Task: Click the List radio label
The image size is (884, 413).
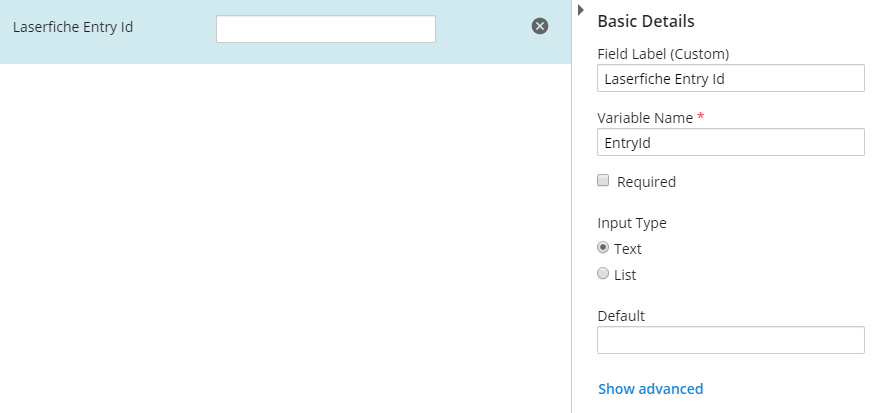Action: pyautogui.click(x=625, y=275)
